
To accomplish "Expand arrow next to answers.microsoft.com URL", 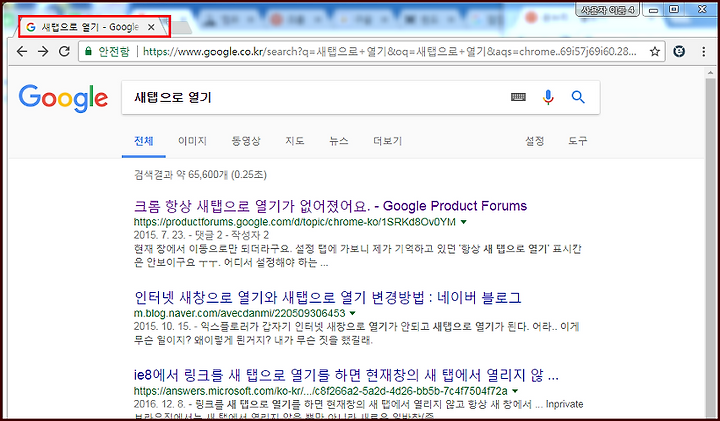I will coord(515,391).
